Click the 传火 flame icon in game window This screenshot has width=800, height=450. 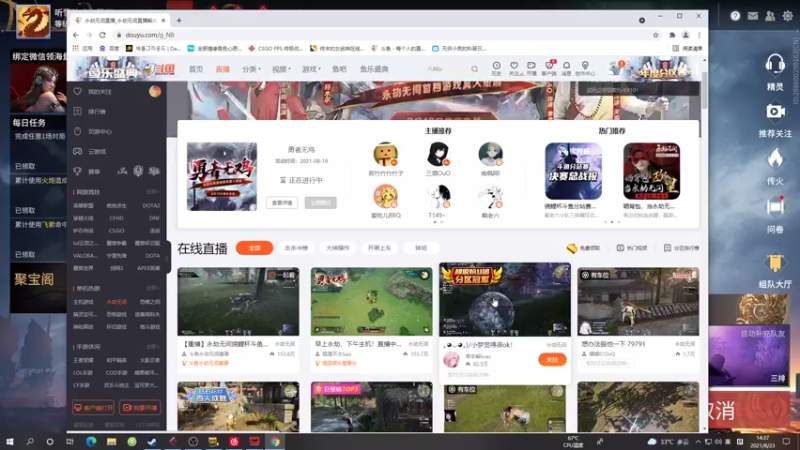click(775, 159)
